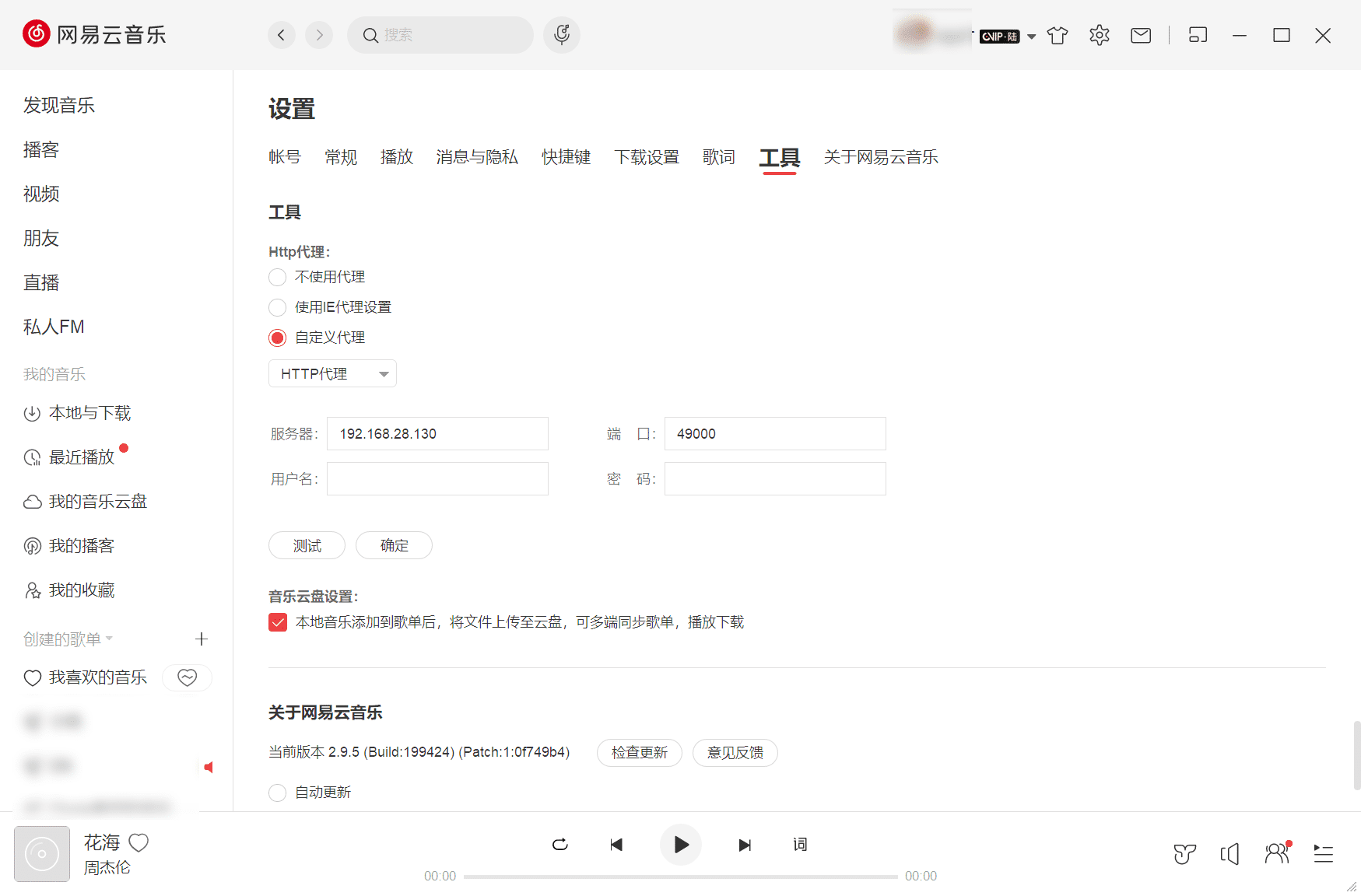Image resolution: width=1361 pixels, height=896 pixels.
Task: Switch to mini player mode
Action: tap(1198, 35)
